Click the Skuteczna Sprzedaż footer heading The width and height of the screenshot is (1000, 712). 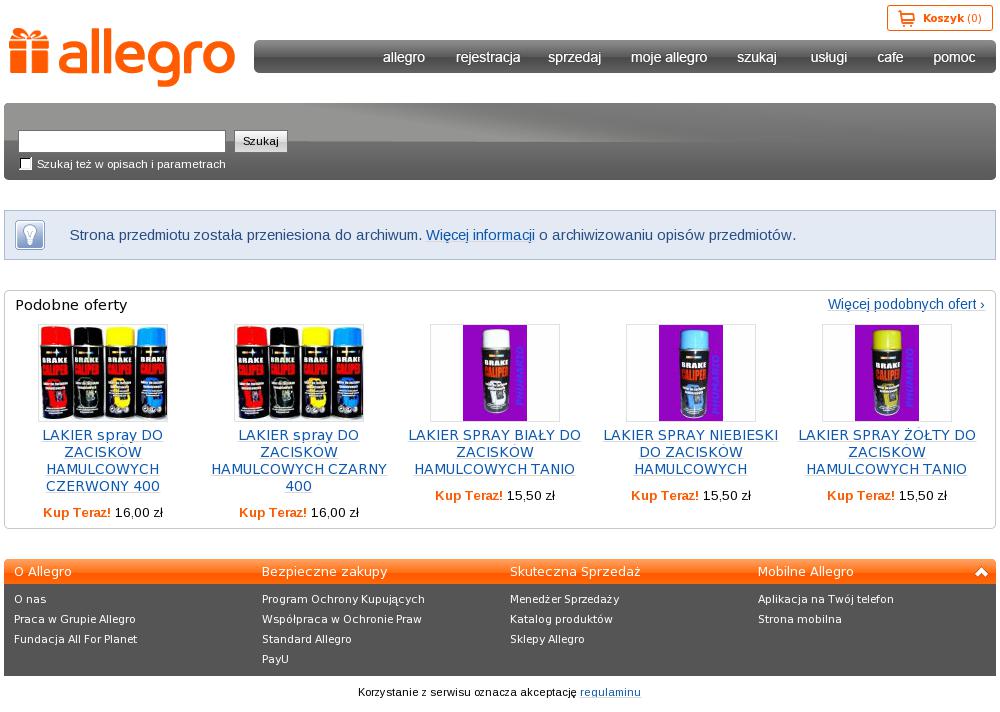click(575, 572)
